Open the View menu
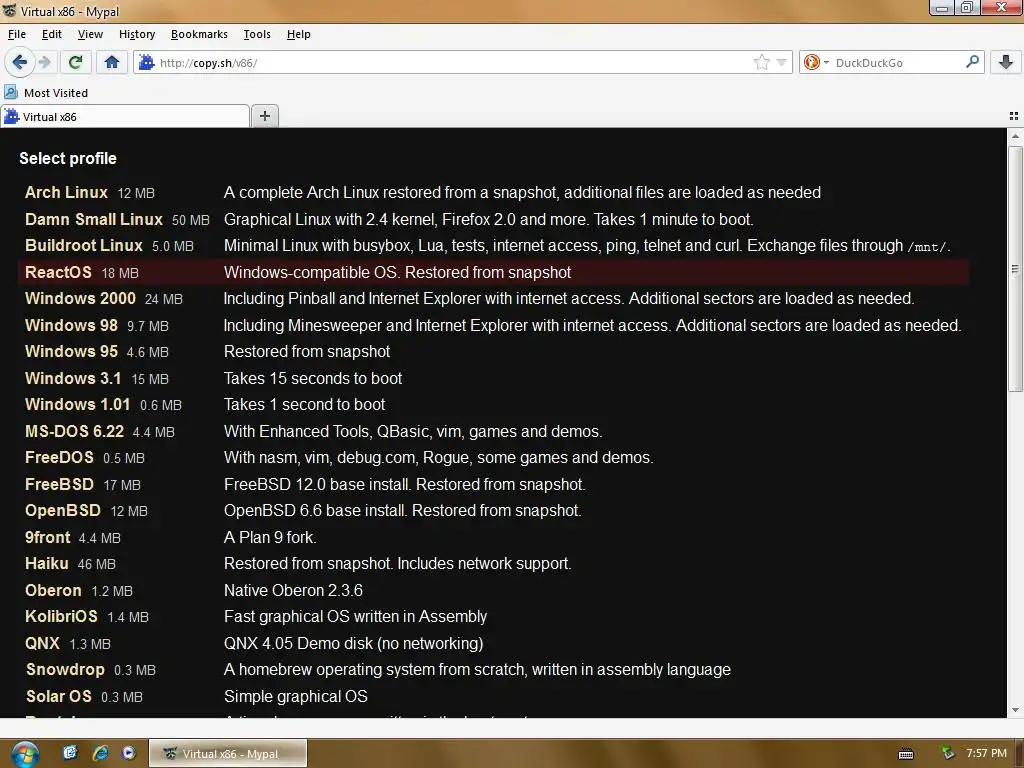This screenshot has height=768, width=1024. tap(90, 34)
